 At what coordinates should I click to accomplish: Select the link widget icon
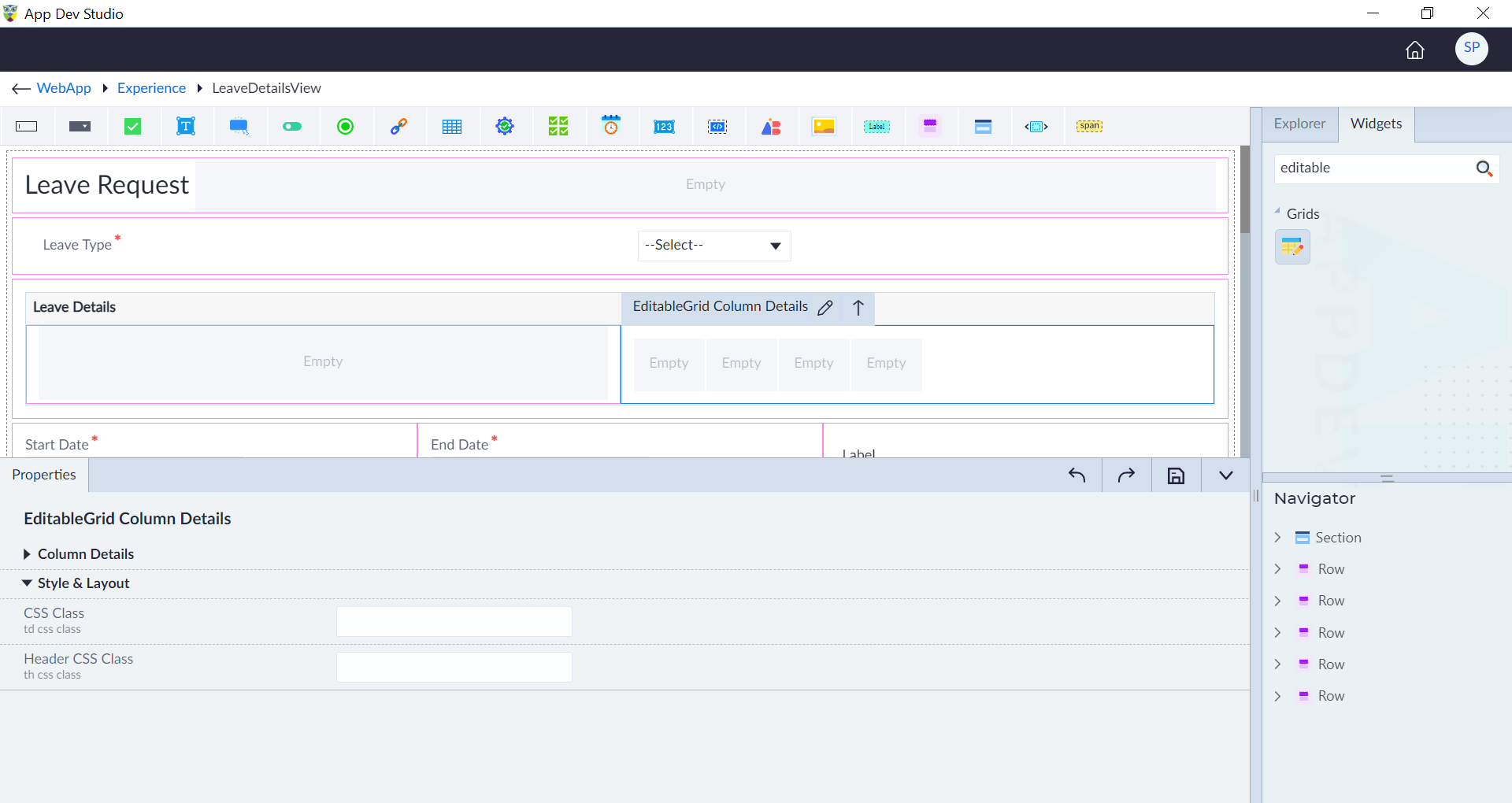[398, 127]
